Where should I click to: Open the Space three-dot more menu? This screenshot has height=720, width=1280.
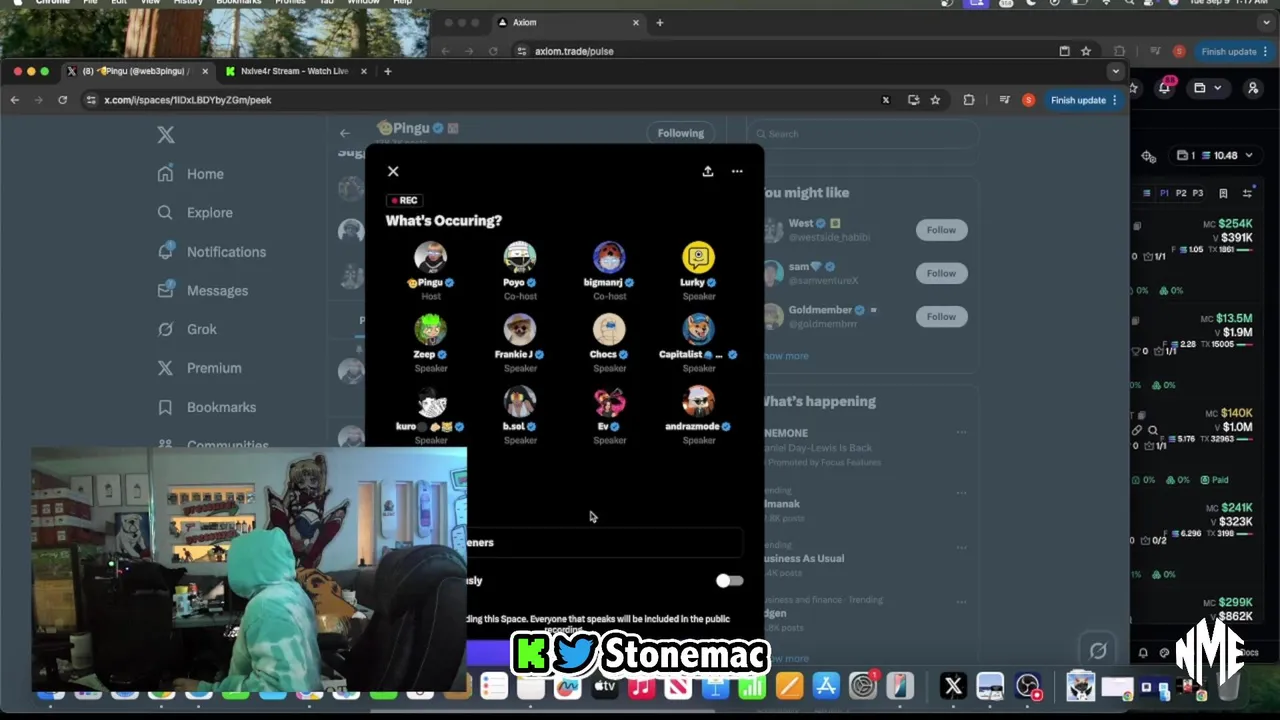[x=737, y=171]
